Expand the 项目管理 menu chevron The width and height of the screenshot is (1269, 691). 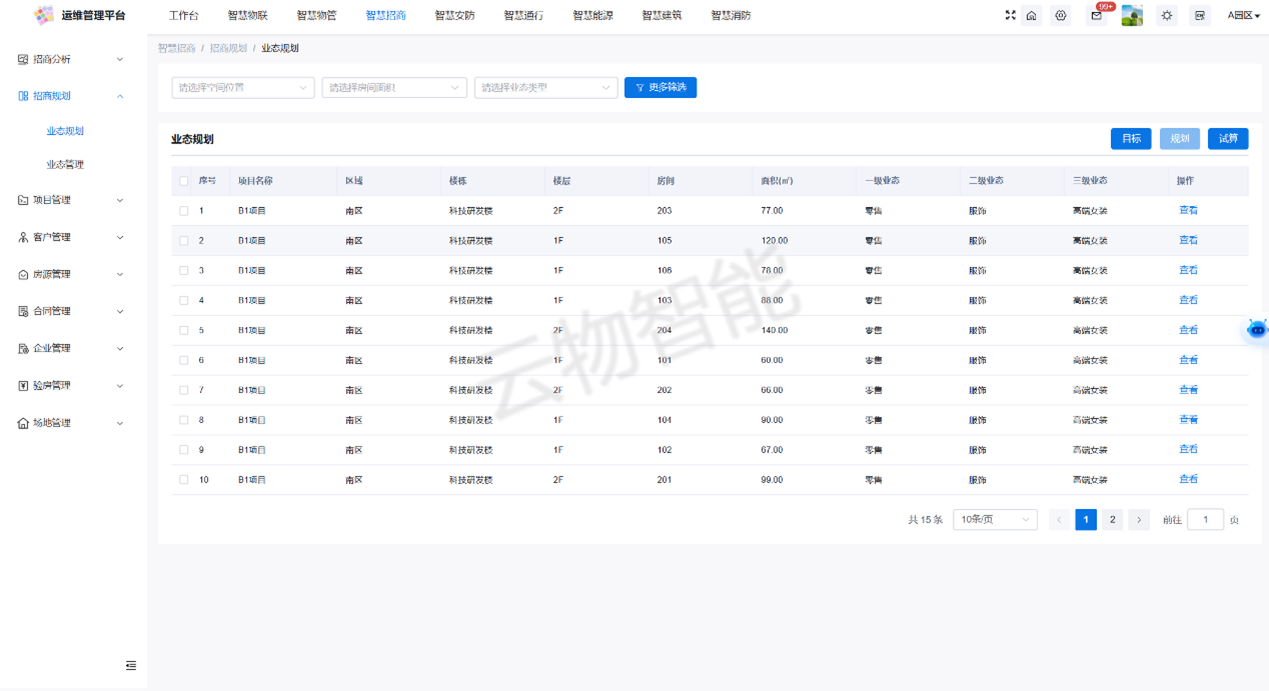tap(120, 200)
